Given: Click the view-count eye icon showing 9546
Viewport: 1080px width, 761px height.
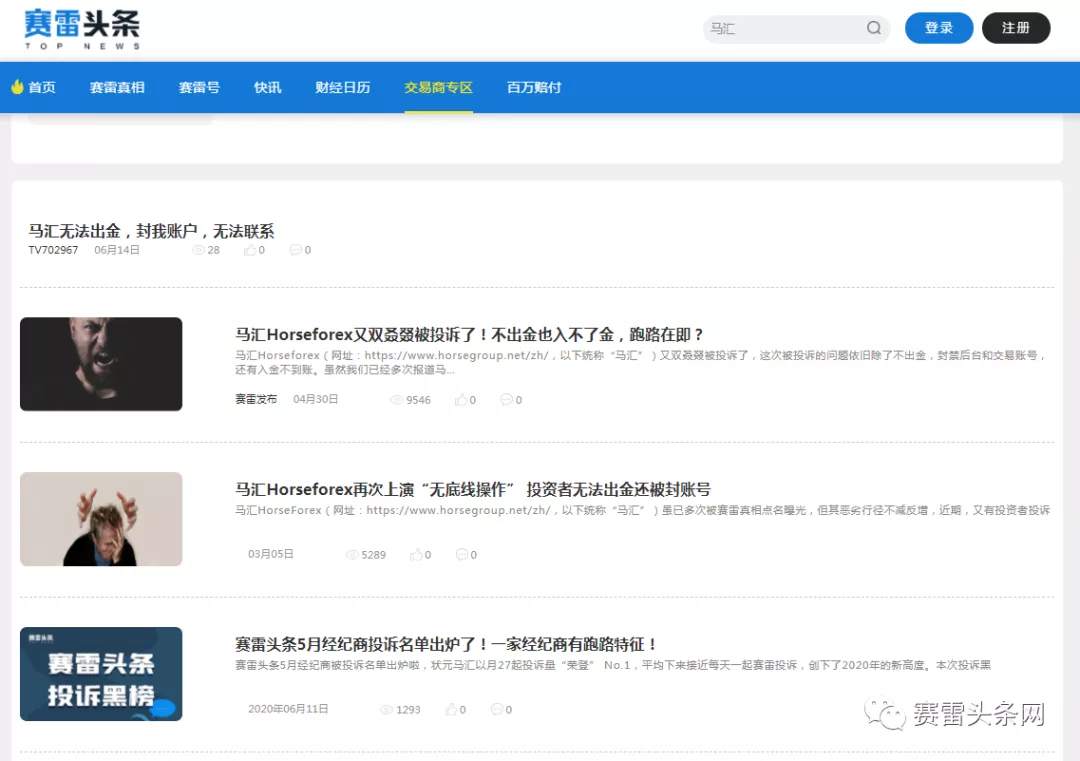Looking at the screenshot, I should click(396, 399).
